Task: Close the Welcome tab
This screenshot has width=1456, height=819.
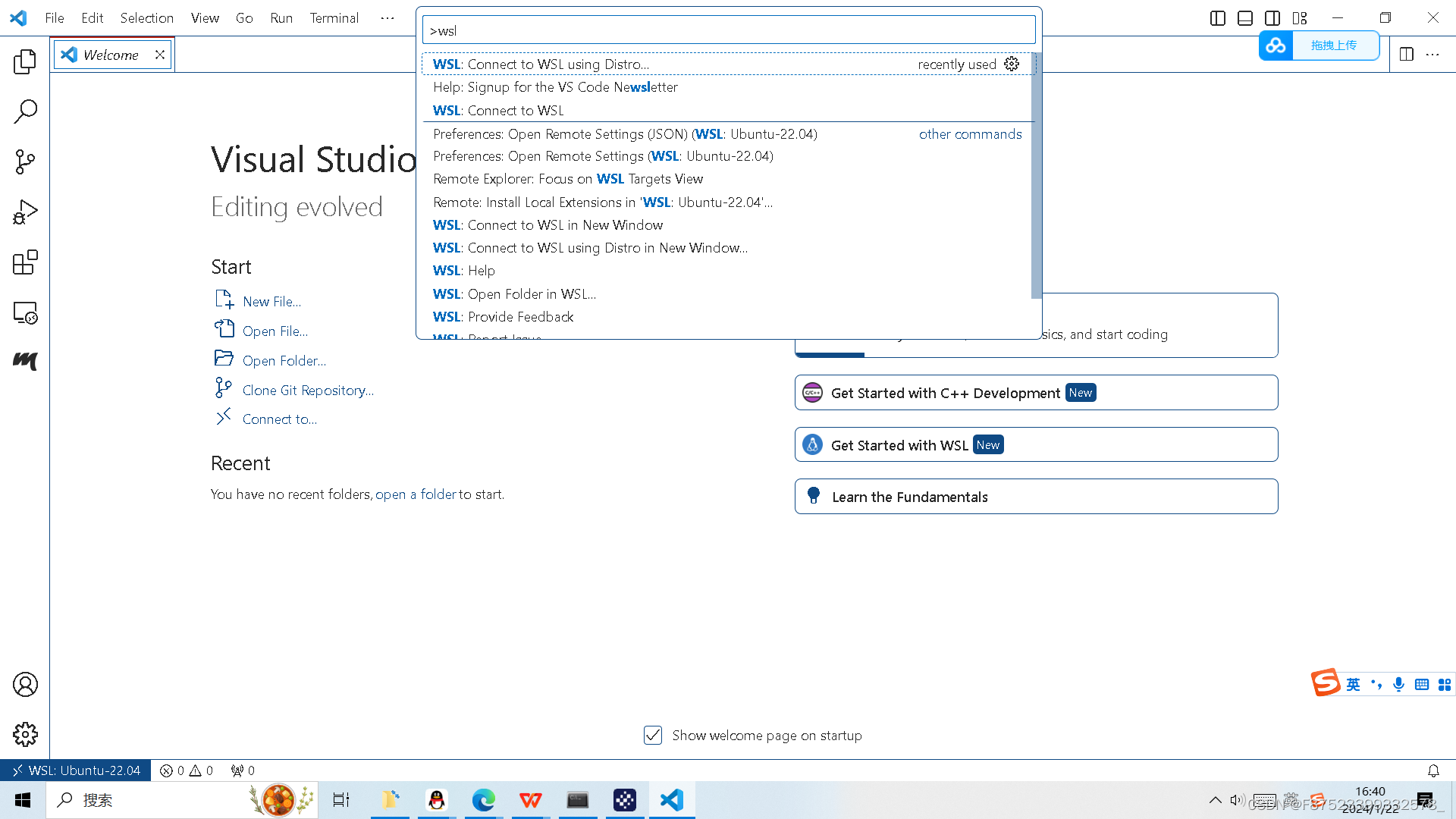Action: pos(160,55)
